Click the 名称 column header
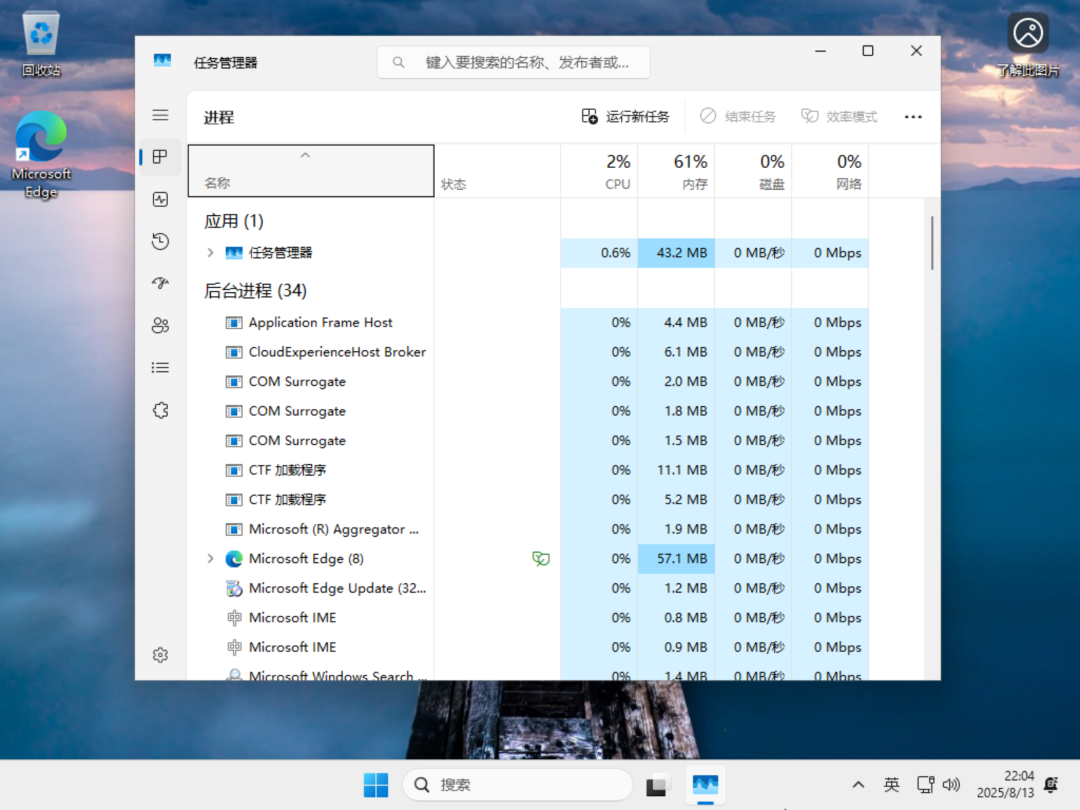Screen dimensions: 1080x810 (310, 171)
